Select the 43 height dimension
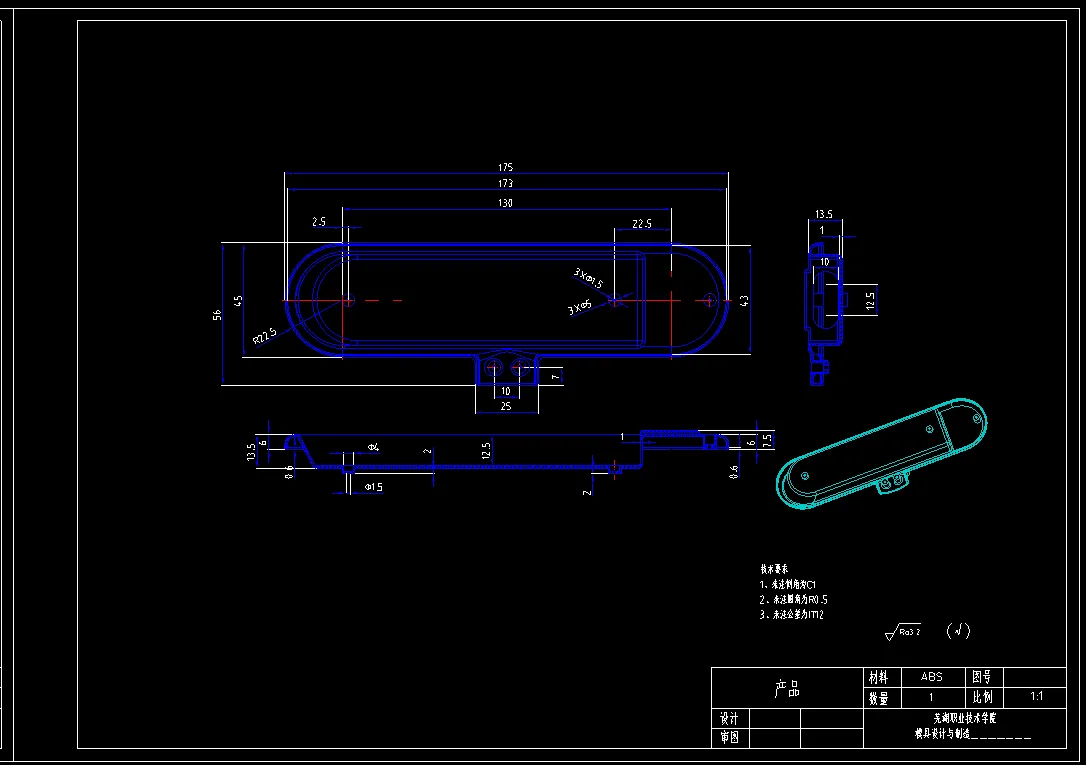Viewport: 1086px width, 765px height. 744,301
